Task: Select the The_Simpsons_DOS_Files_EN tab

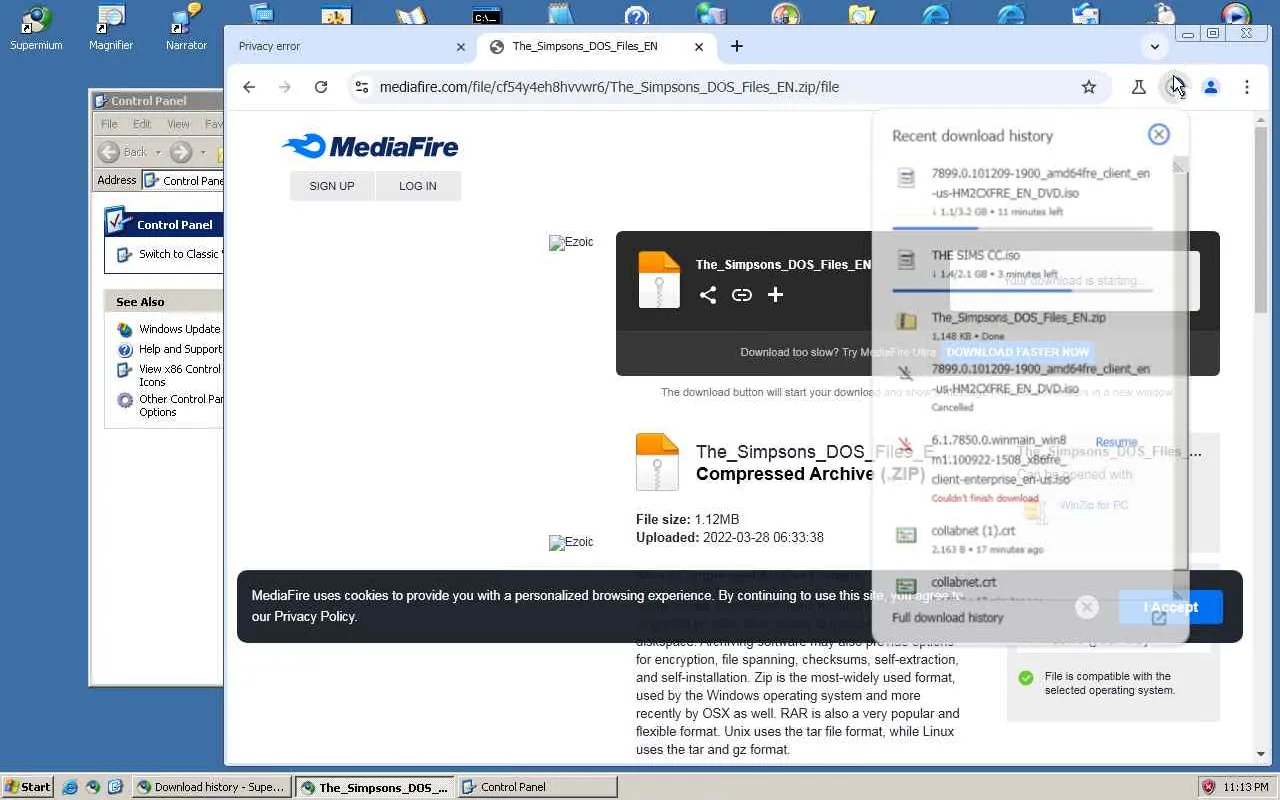Action: tap(596, 46)
